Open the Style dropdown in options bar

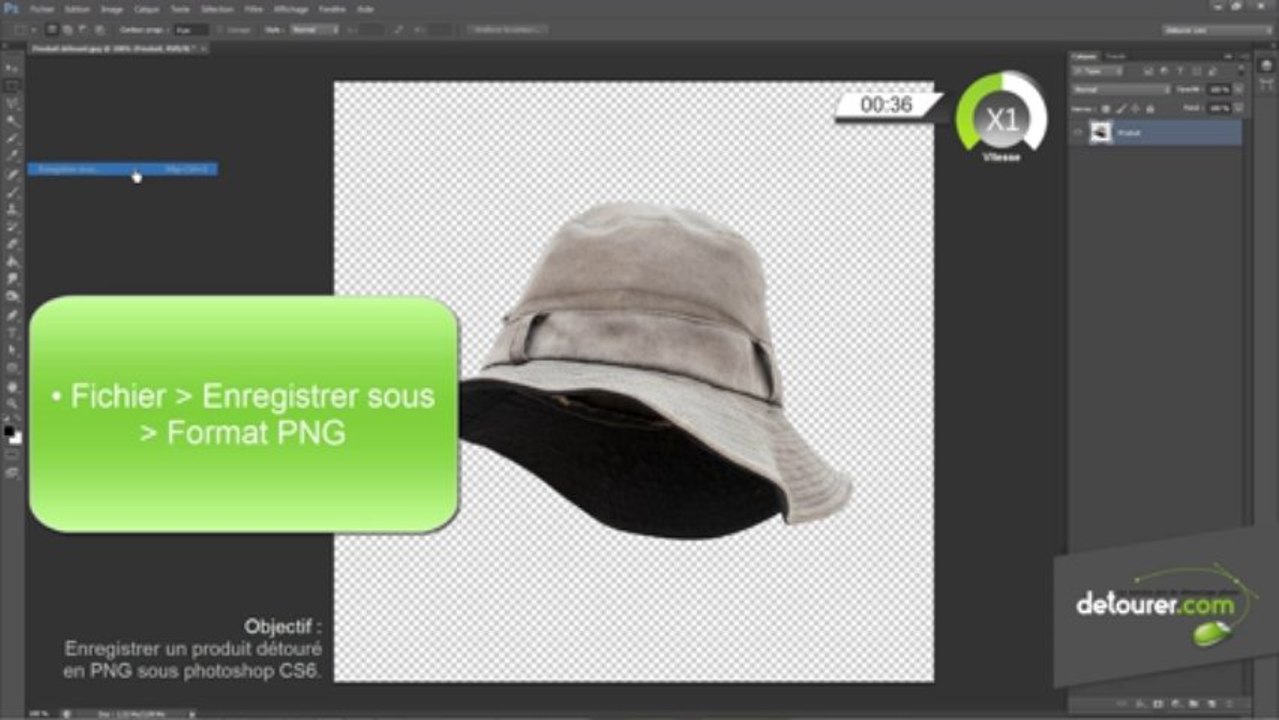coord(315,30)
